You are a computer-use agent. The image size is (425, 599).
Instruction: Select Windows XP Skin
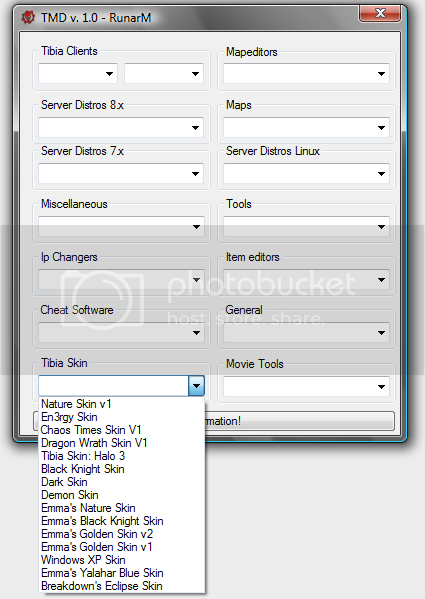pyautogui.click(x=122, y=560)
